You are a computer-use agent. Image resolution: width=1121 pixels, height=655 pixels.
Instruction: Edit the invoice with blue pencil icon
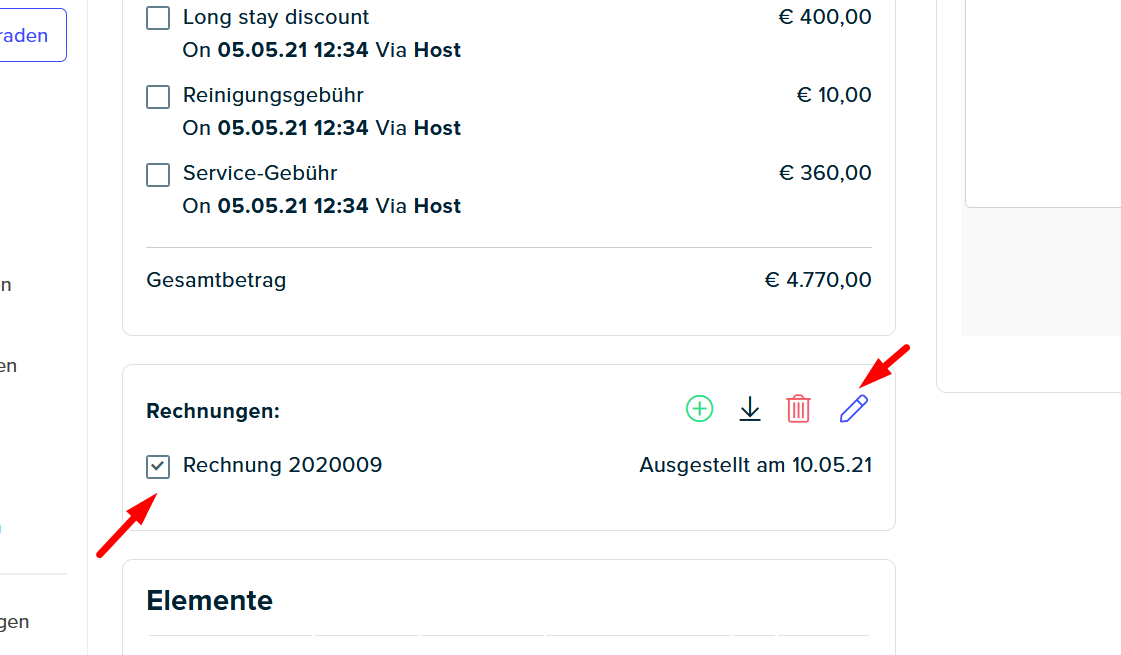tap(854, 409)
